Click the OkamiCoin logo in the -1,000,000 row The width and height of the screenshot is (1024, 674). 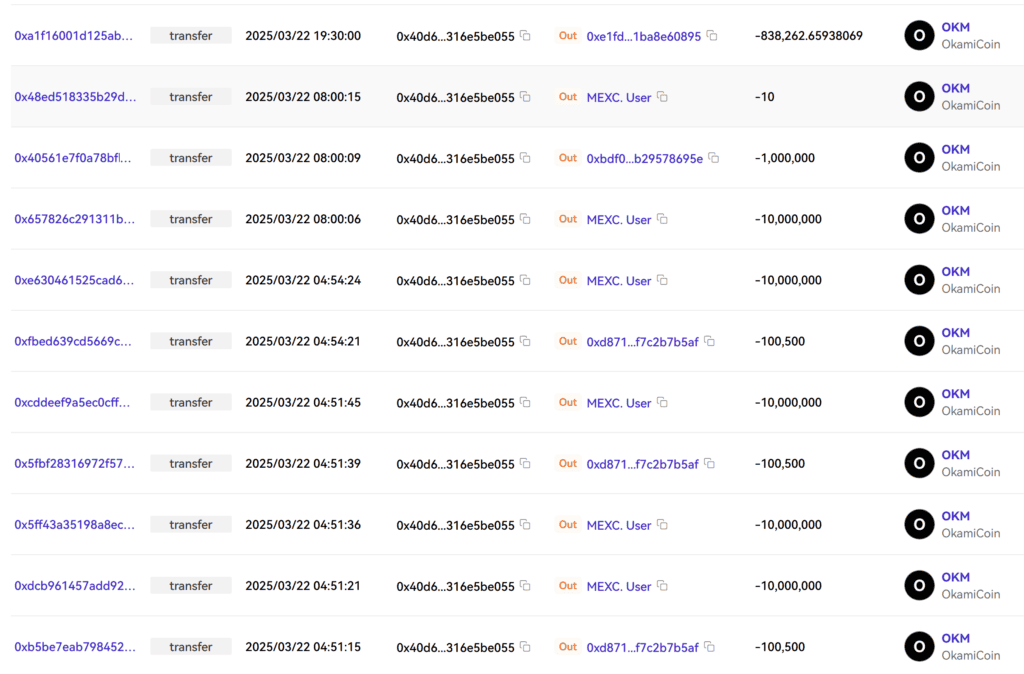pyautogui.click(x=919, y=158)
